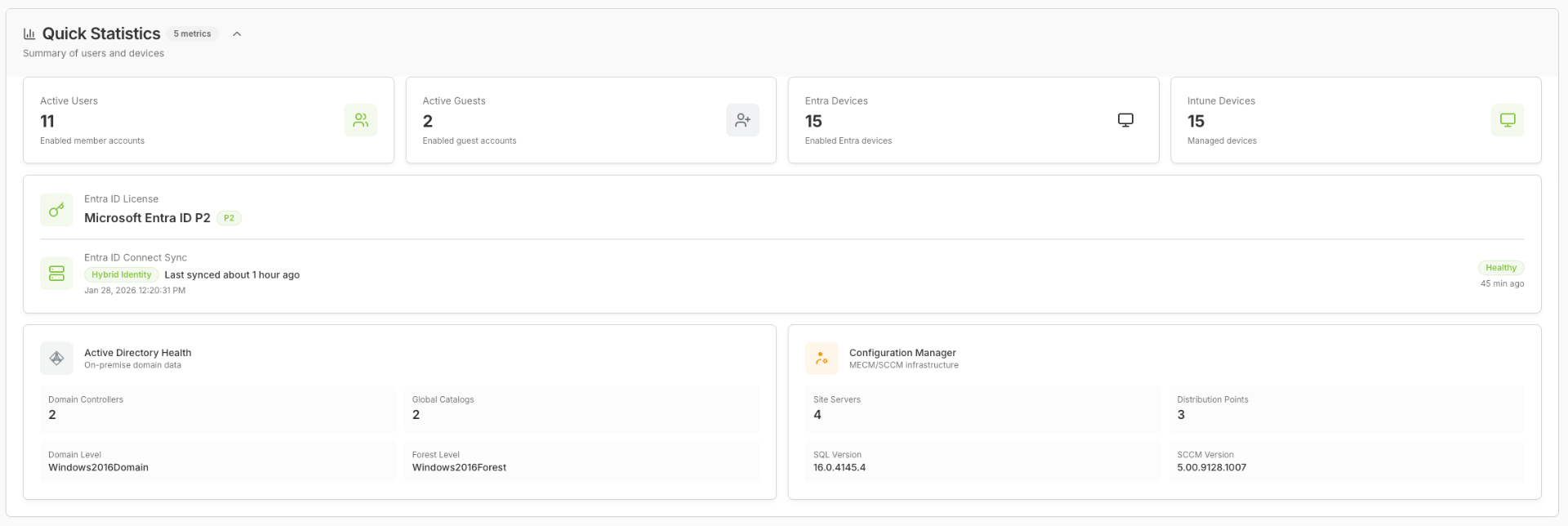
Task: Click 'Last synced about 1 hour ago'
Action: pos(232,274)
